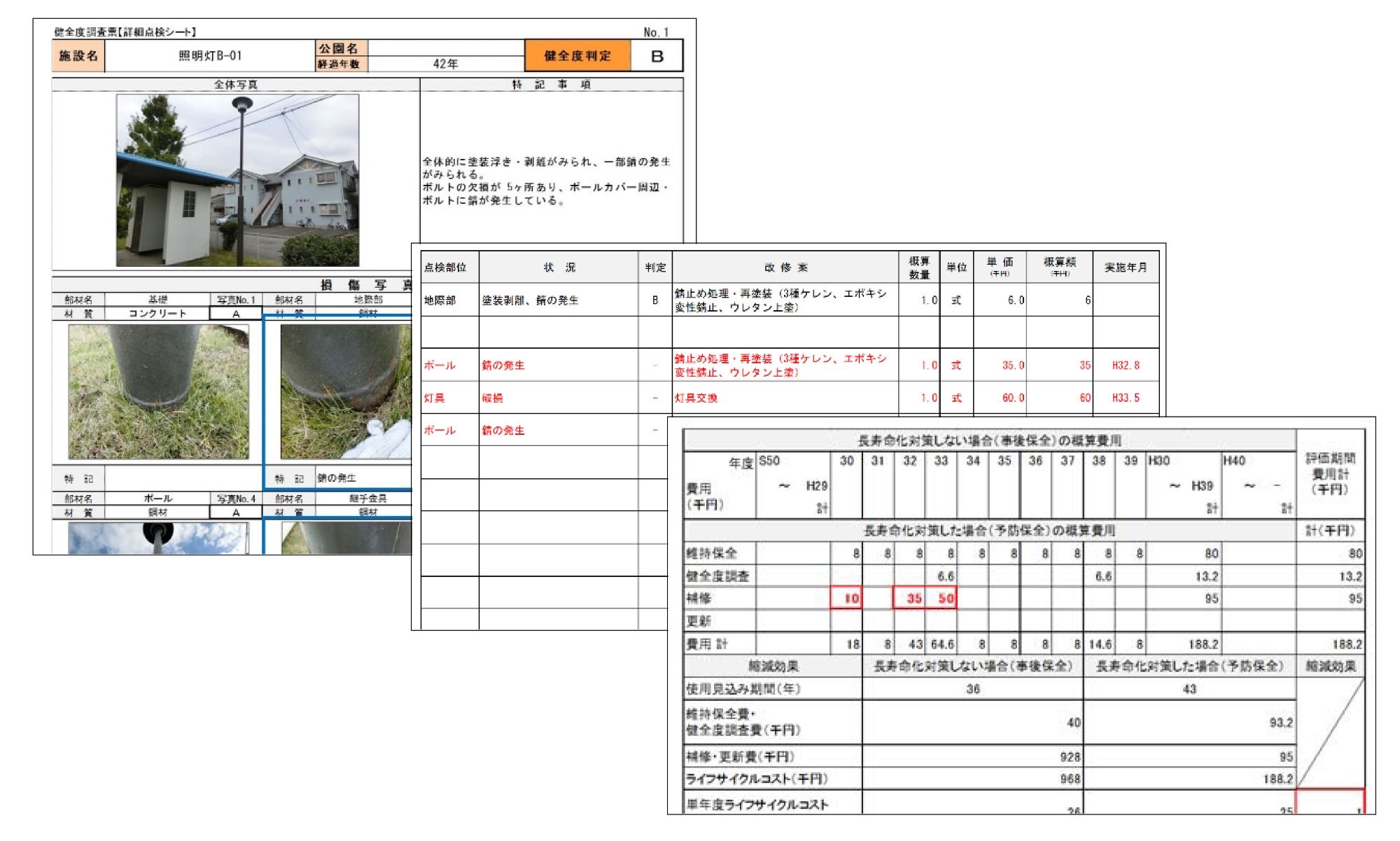Select the 36 expected usage years value
The width and height of the screenshot is (1400, 841).
click(973, 688)
